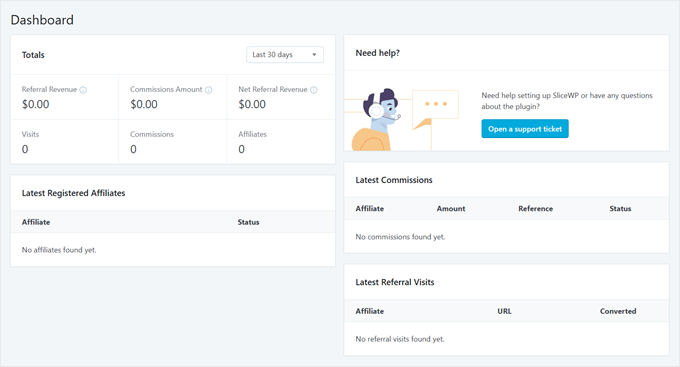
Task: Click the Reference column header
Action: [536, 209]
